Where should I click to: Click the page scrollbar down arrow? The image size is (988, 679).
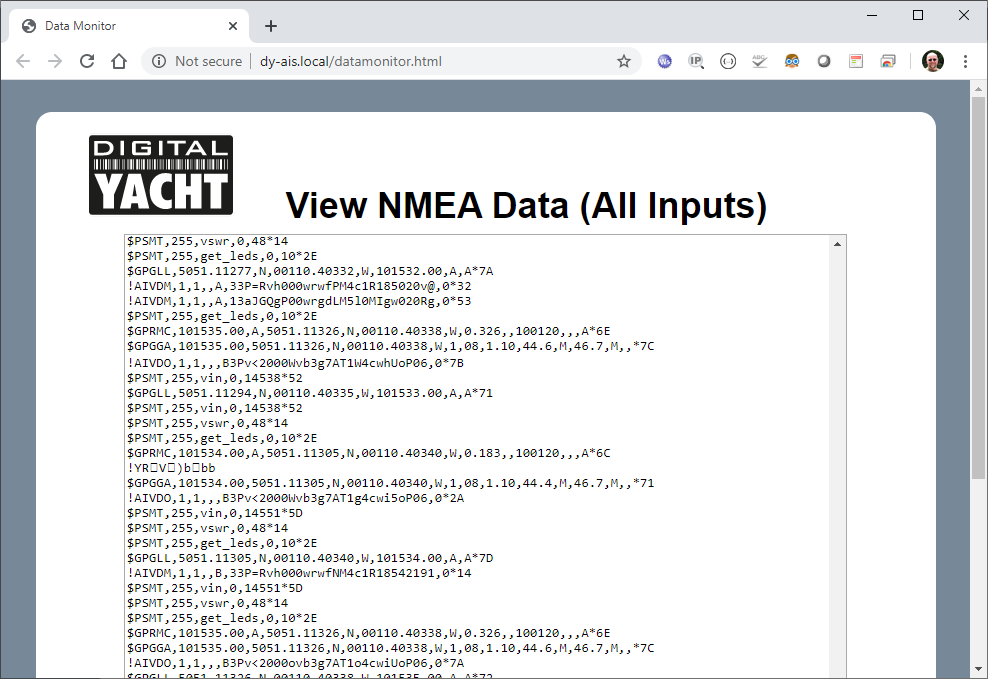click(x=978, y=669)
